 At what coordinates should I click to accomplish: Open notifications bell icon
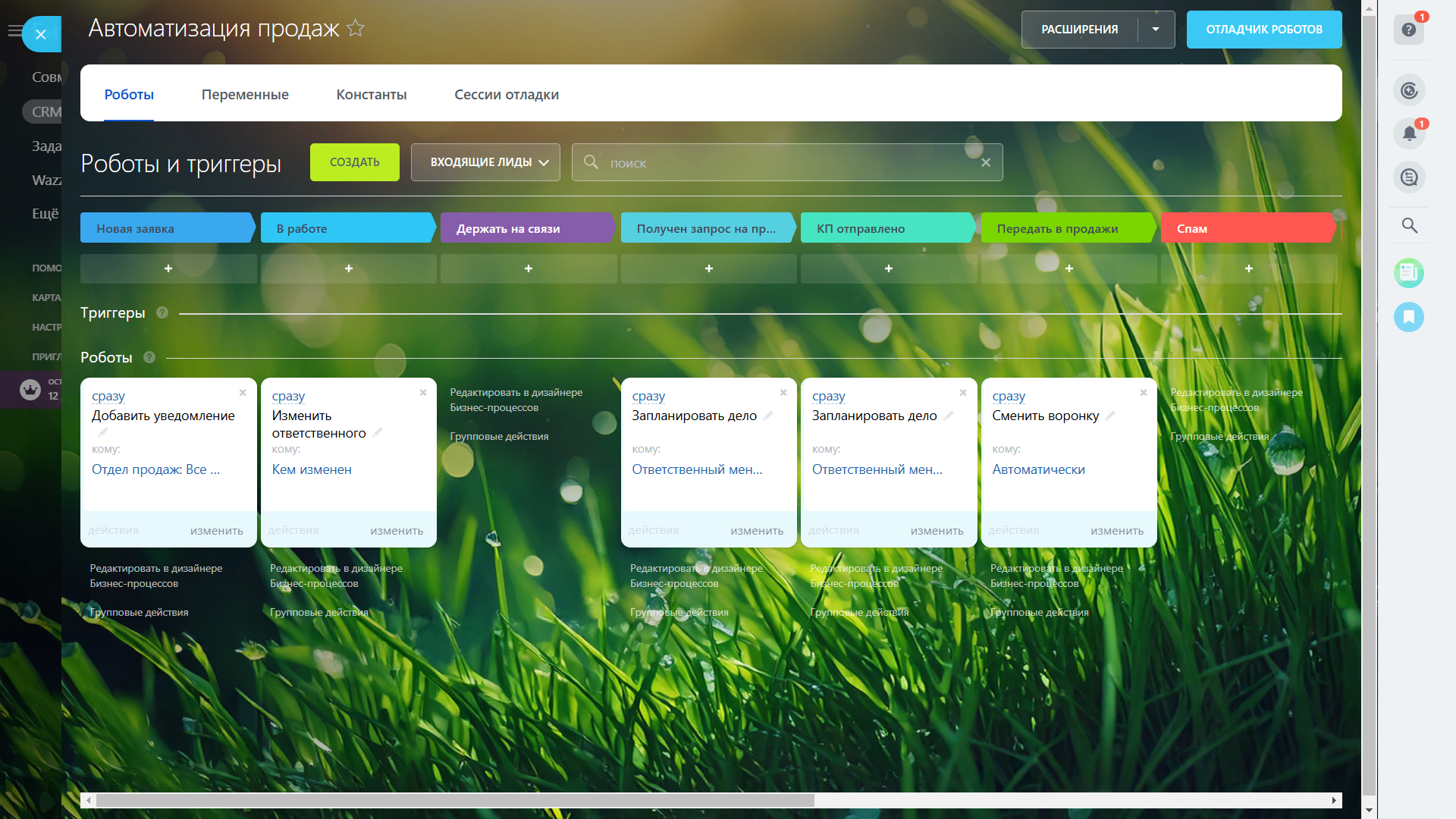[x=1408, y=134]
